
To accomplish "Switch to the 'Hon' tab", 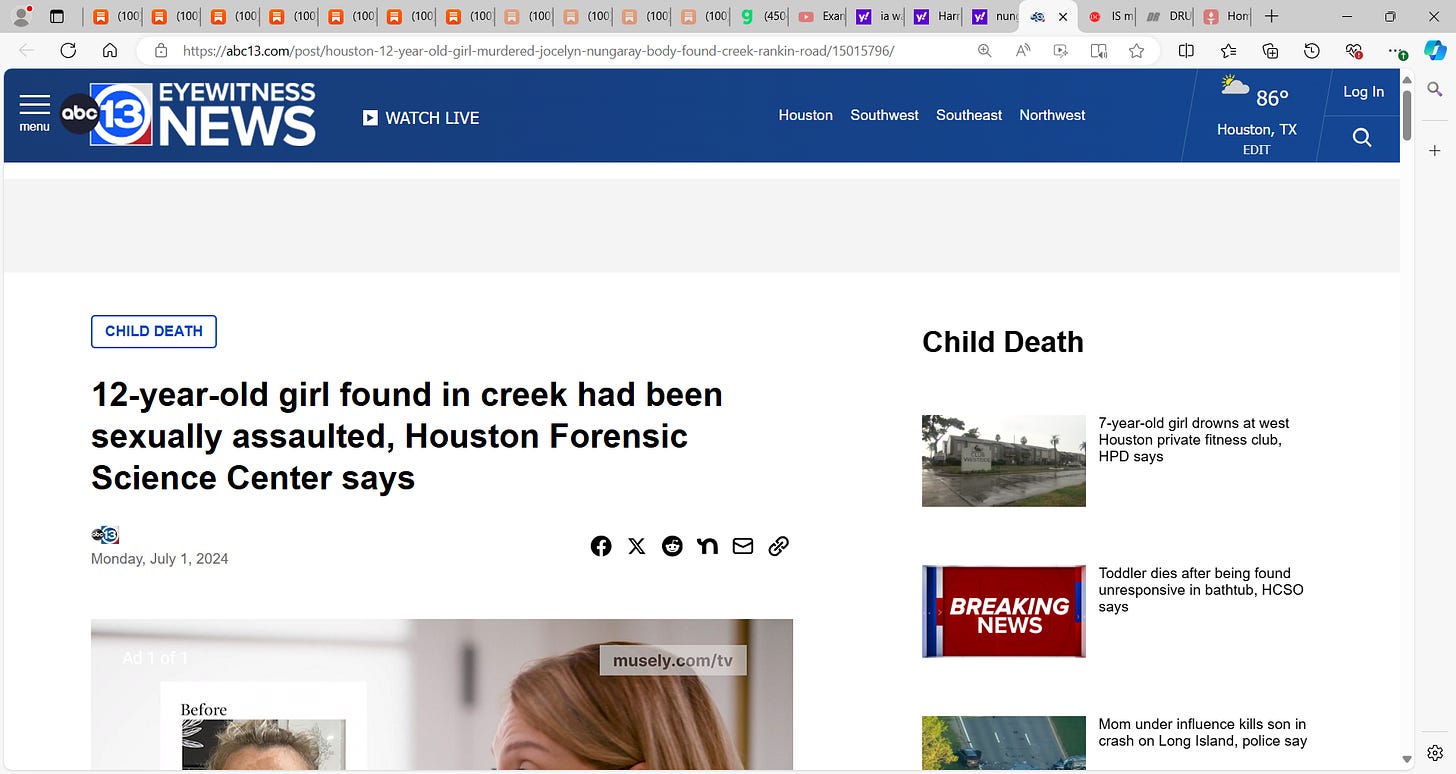I will (1226, 16).
